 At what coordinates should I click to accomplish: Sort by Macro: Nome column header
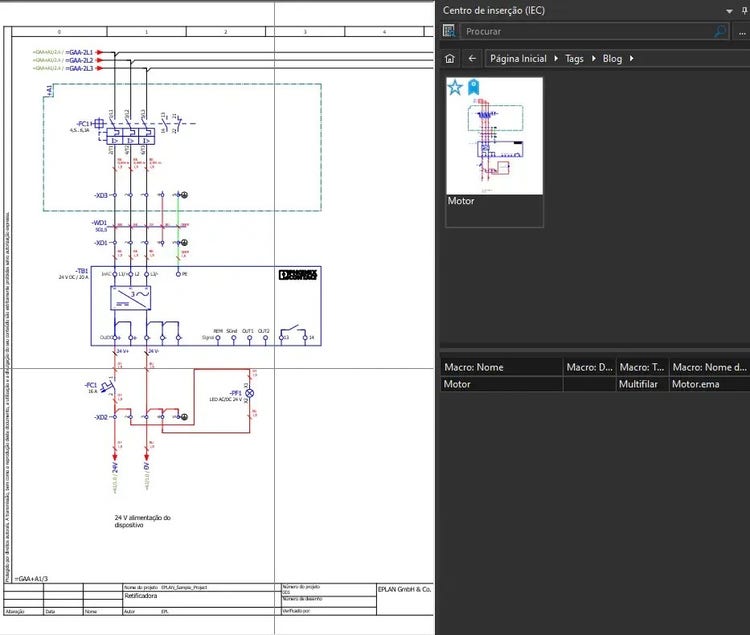500,367
